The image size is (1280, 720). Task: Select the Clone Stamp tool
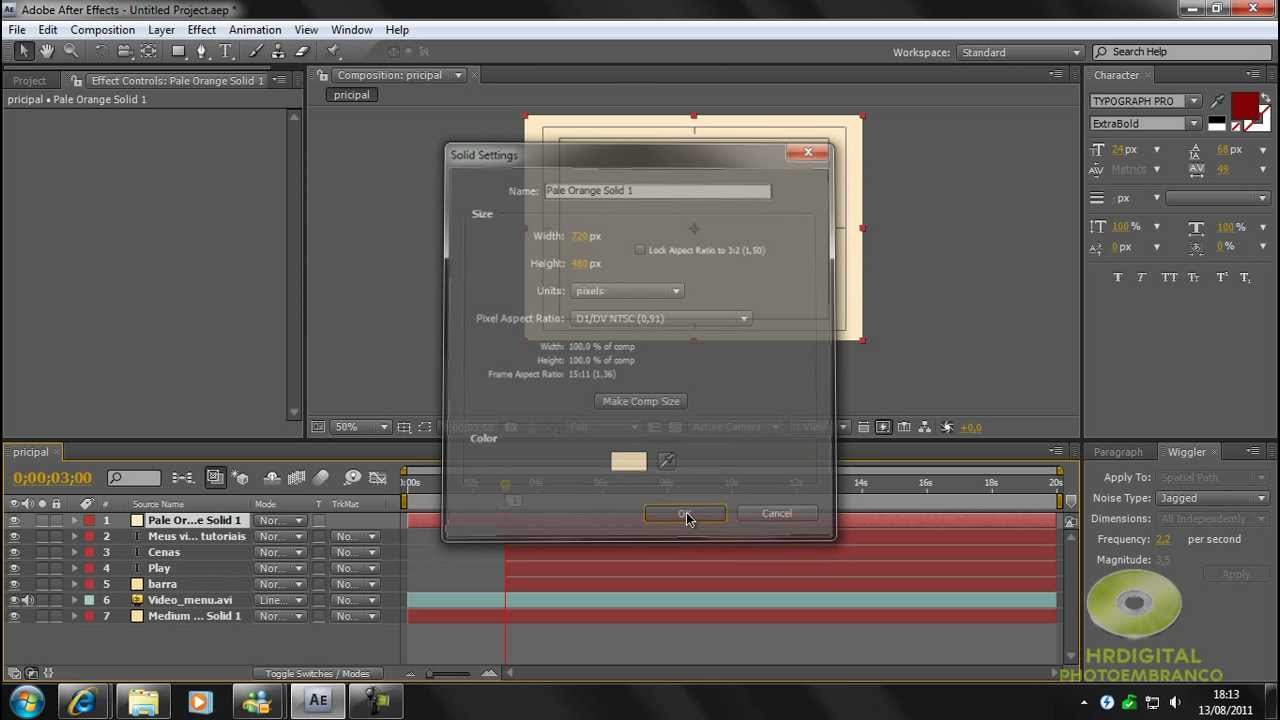tap(279, 52)
